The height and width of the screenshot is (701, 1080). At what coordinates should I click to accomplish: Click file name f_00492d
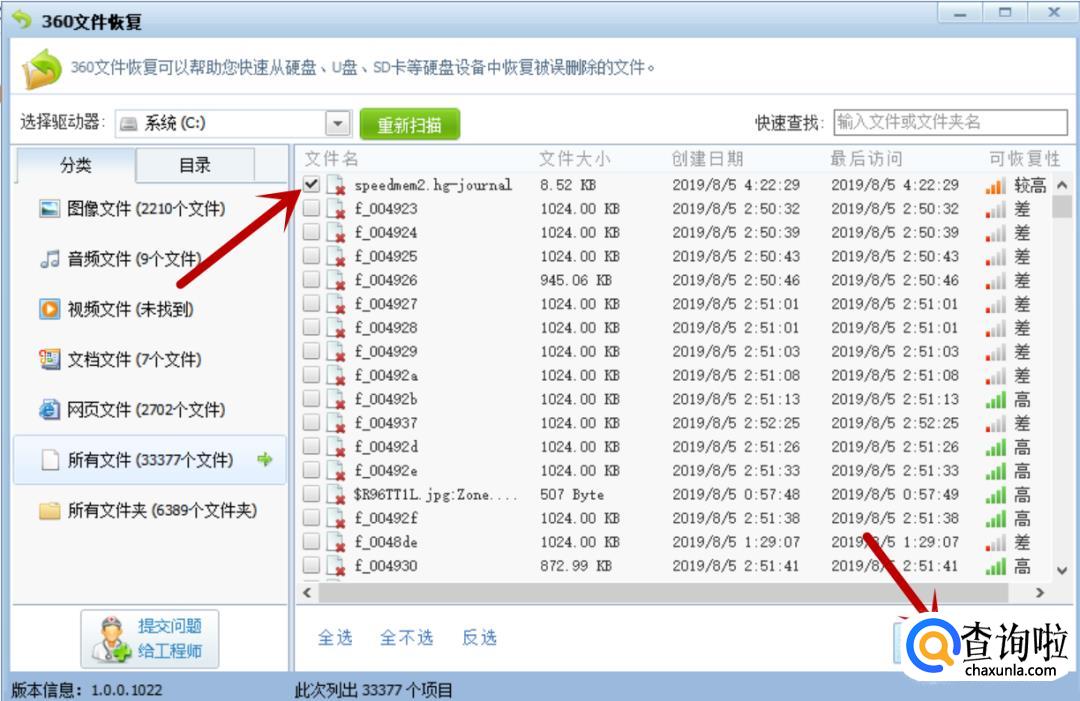pos(386,447)
